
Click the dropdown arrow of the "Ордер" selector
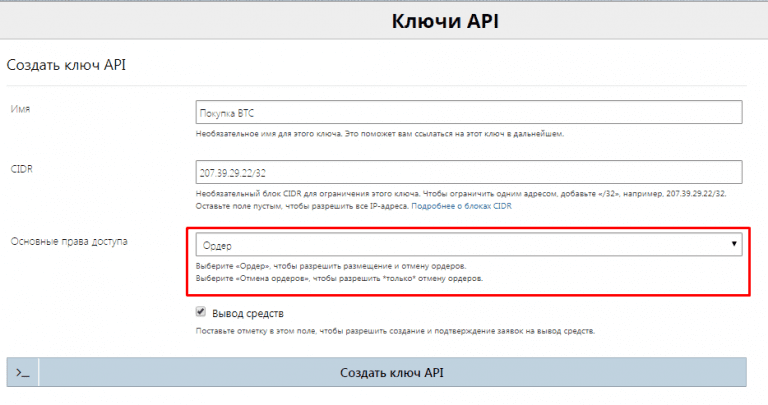point(733,244)
